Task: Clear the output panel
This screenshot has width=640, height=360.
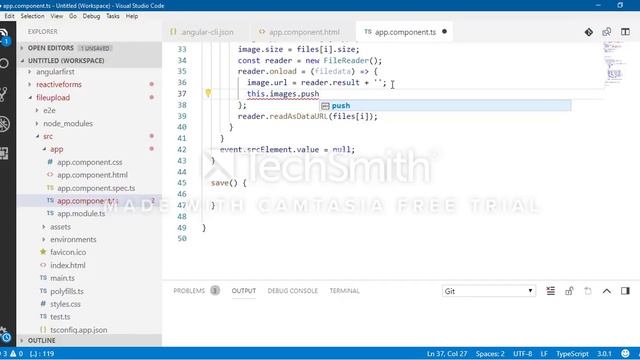Action: click(551, 291)
